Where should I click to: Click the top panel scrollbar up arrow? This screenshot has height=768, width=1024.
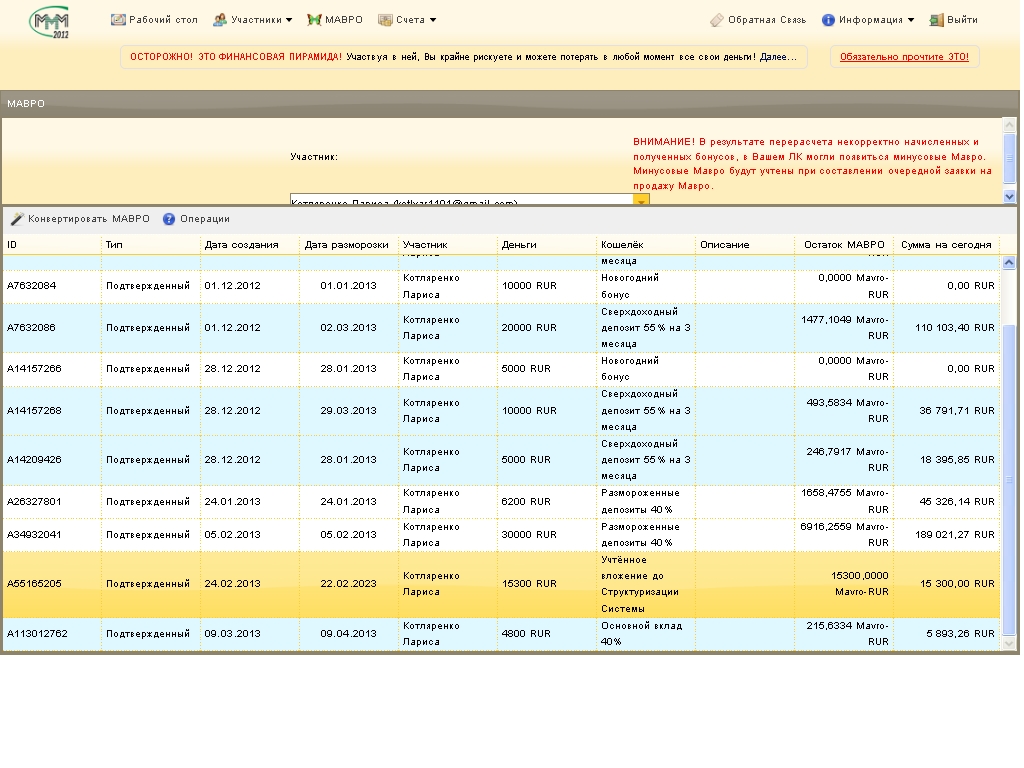1010,124
